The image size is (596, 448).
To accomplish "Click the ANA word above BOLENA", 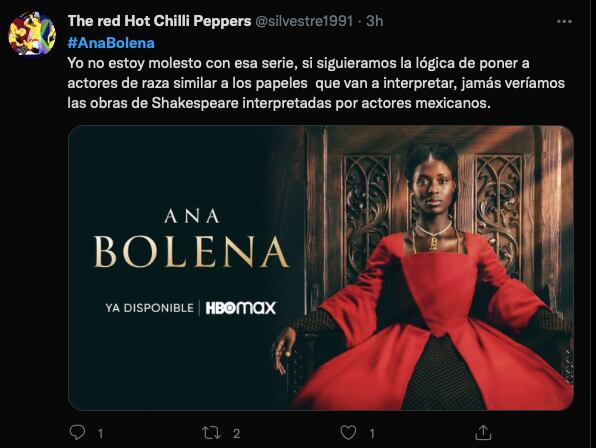I will click(192, 217).
